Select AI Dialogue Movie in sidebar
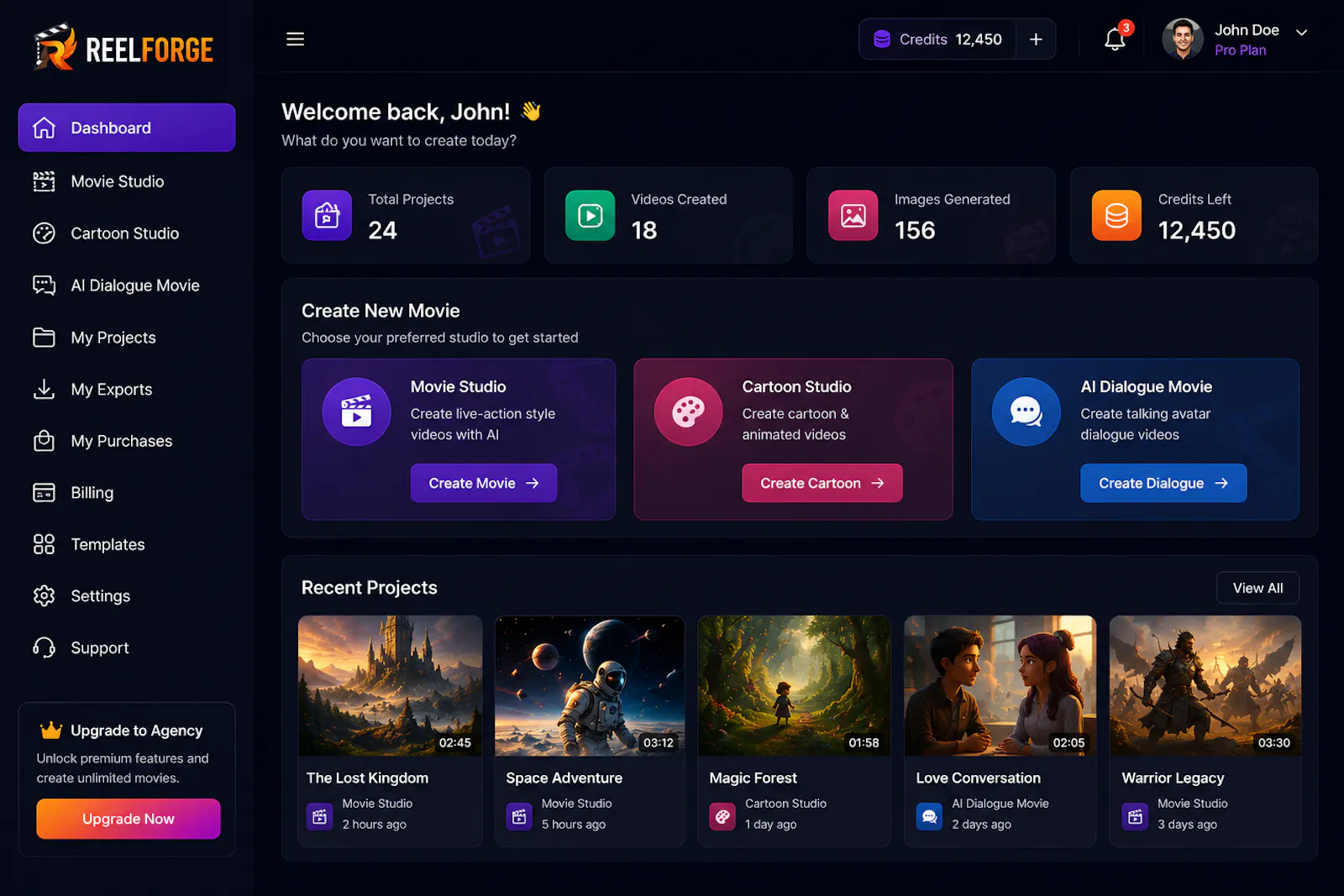The height and width of the screenshot is (896, 1344). (127, 286)
